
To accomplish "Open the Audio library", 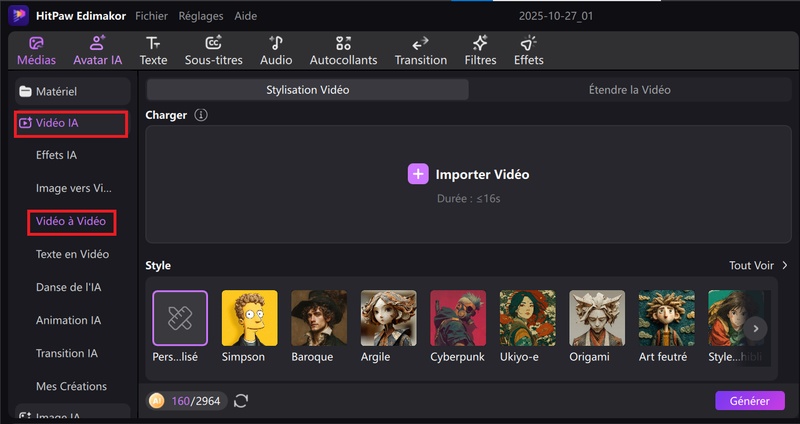I will pyautogui.click(x=276, y=51).
